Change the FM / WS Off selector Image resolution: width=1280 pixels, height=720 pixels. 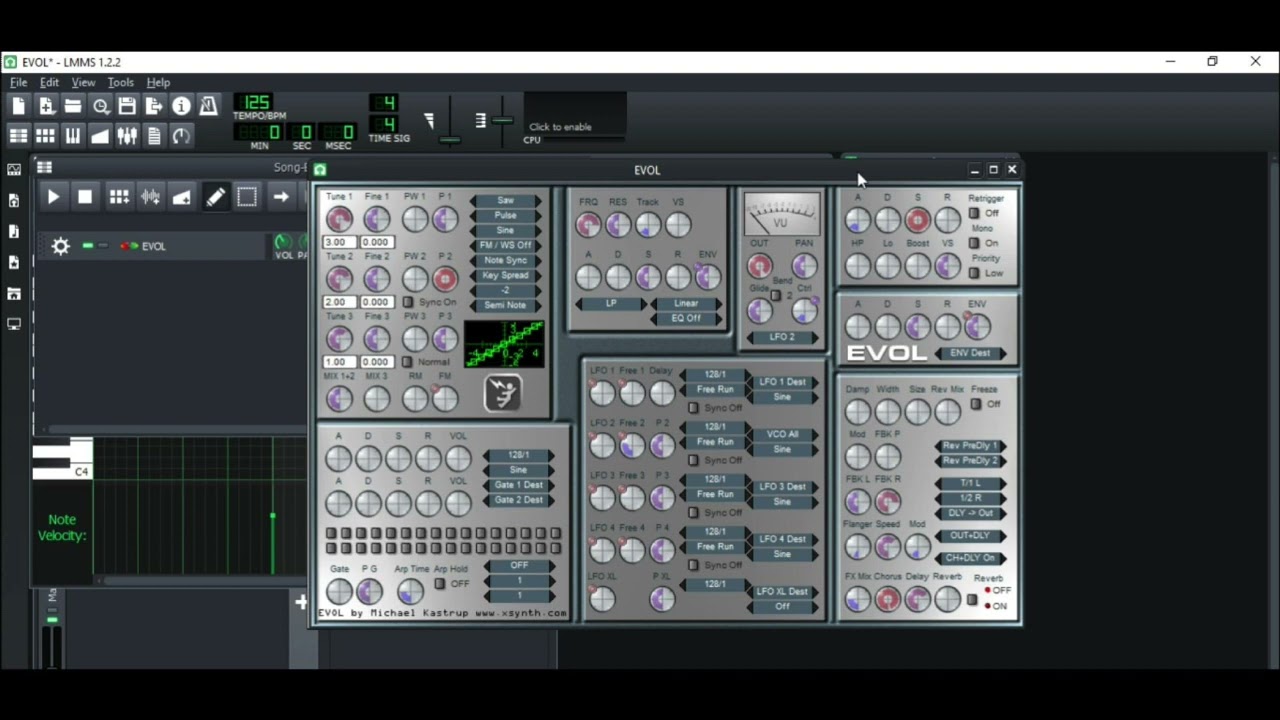tap(505, 245)
